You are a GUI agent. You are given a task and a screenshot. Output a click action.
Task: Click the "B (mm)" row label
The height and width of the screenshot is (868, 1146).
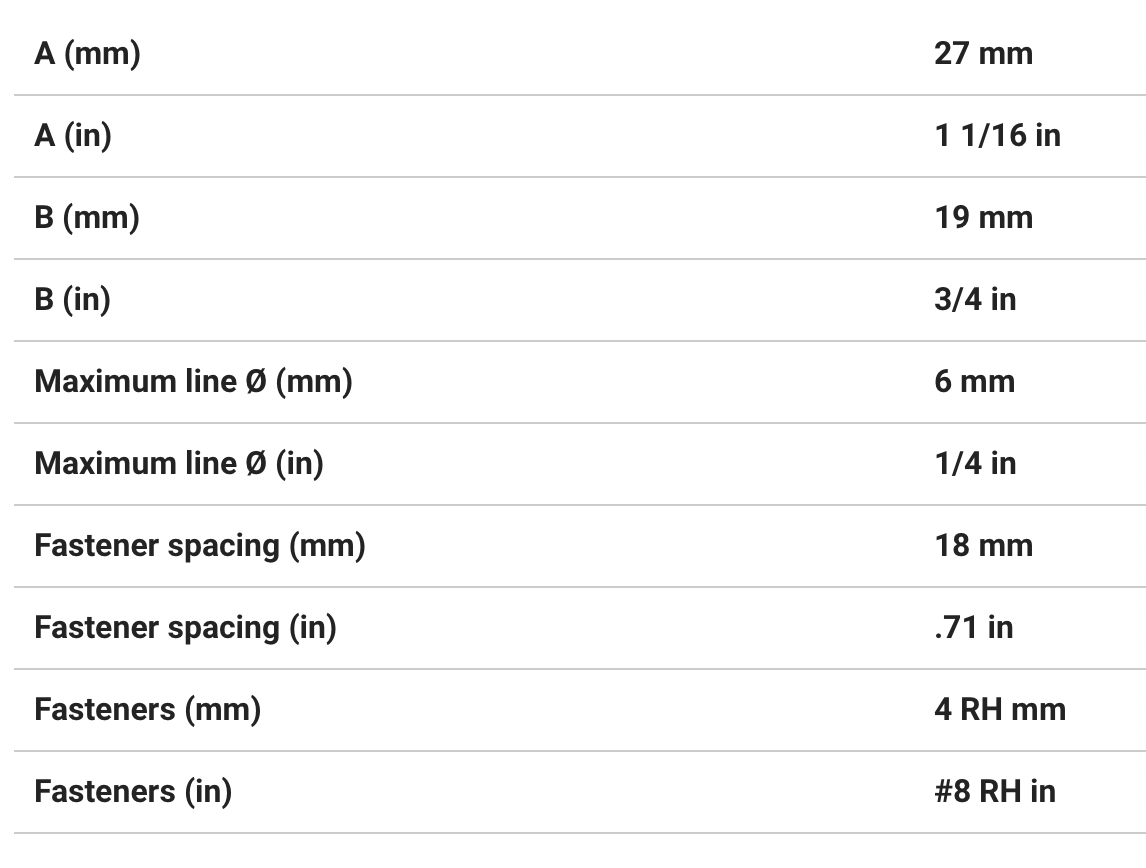(x=87, y=217)
